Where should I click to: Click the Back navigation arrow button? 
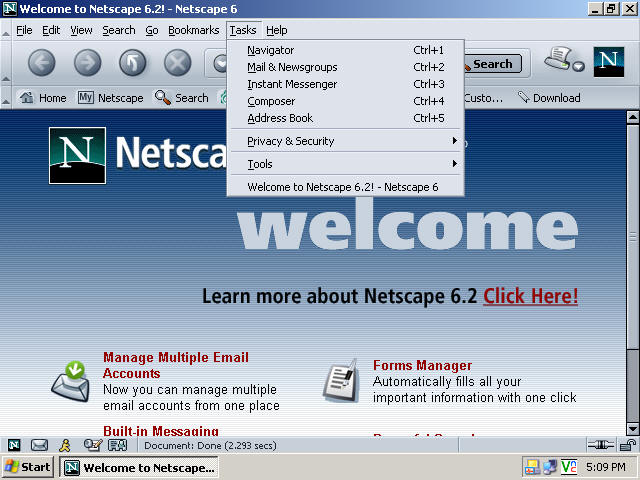[42, 63]
